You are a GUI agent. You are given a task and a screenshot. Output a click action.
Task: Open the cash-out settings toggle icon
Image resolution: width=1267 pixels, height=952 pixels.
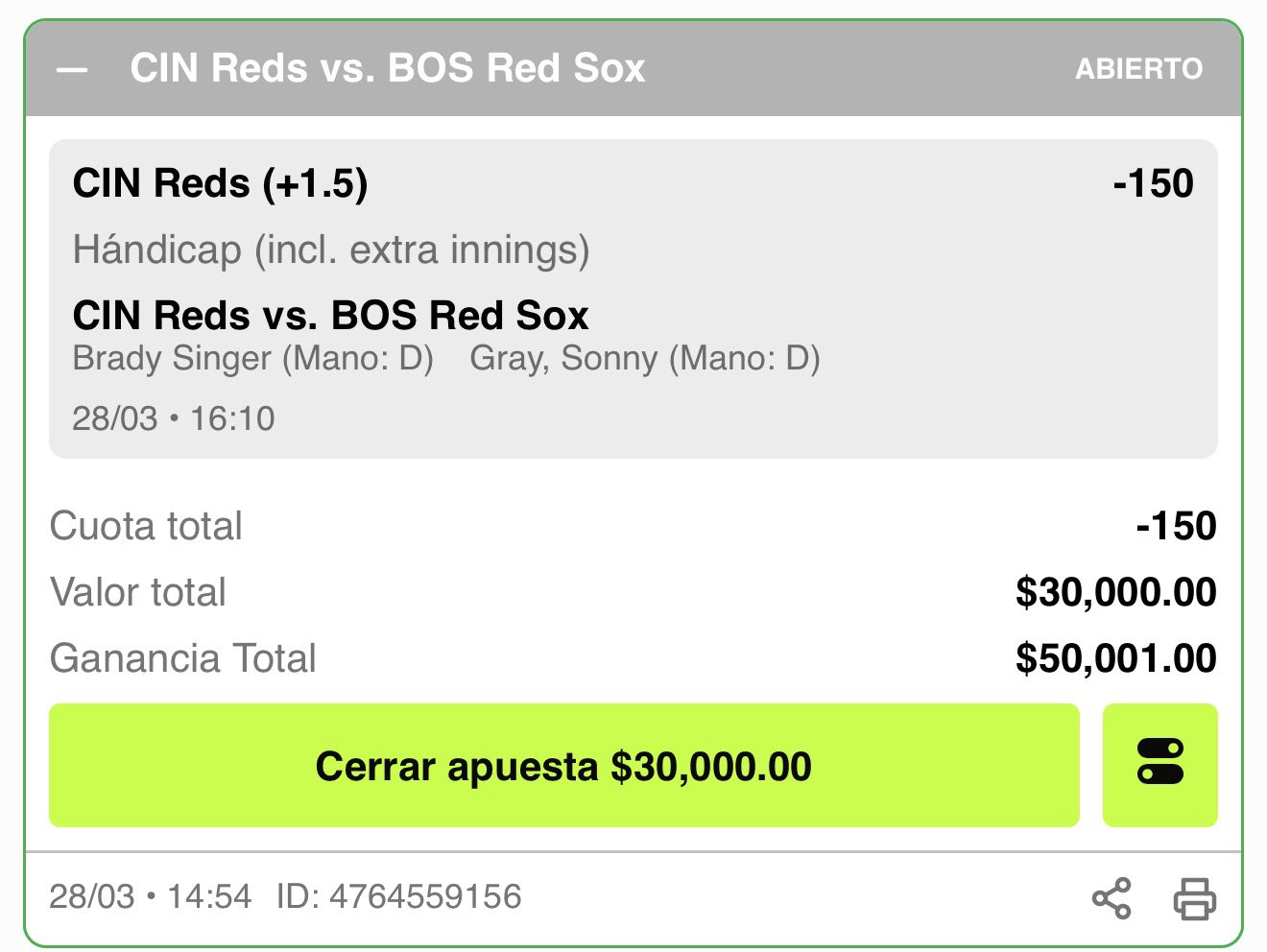pos(1159,765)
